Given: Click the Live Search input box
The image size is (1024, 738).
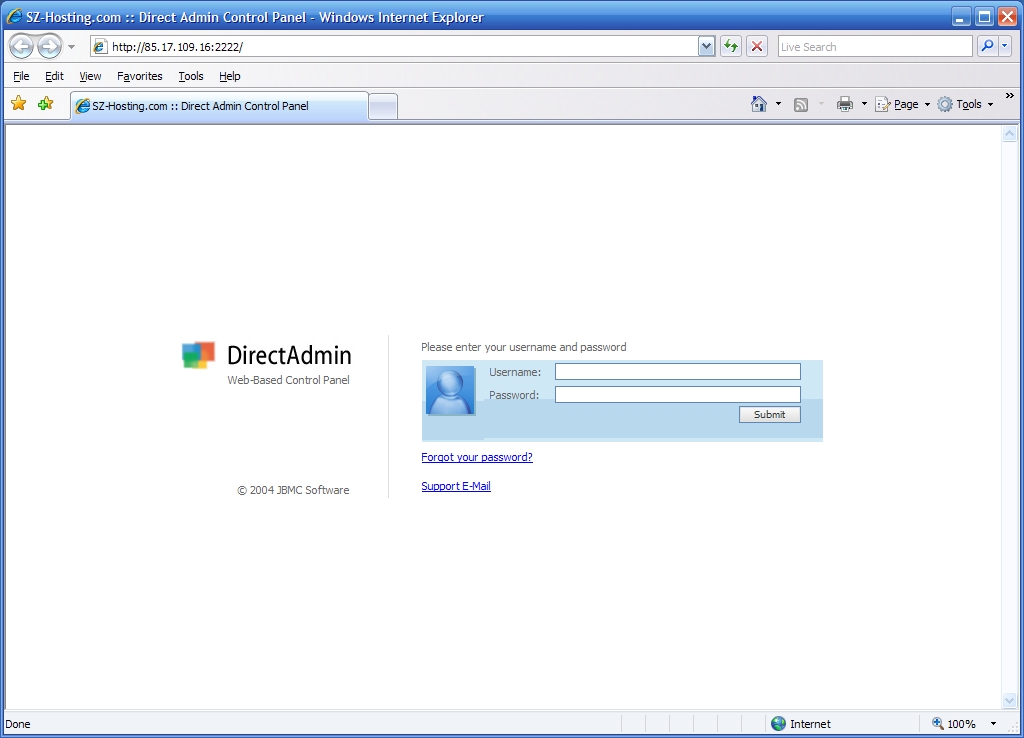Looking at the screenshot, I should (874, 46).
